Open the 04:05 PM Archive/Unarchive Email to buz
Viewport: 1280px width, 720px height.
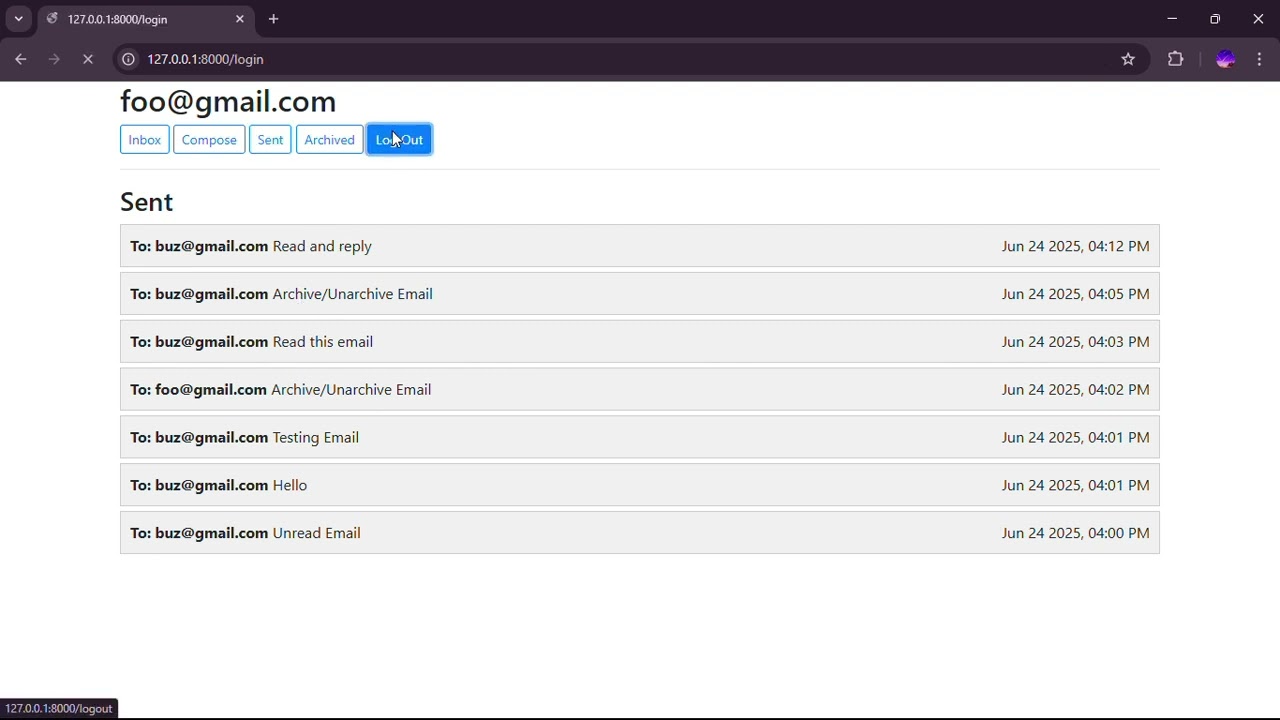[x=640, y=294]
